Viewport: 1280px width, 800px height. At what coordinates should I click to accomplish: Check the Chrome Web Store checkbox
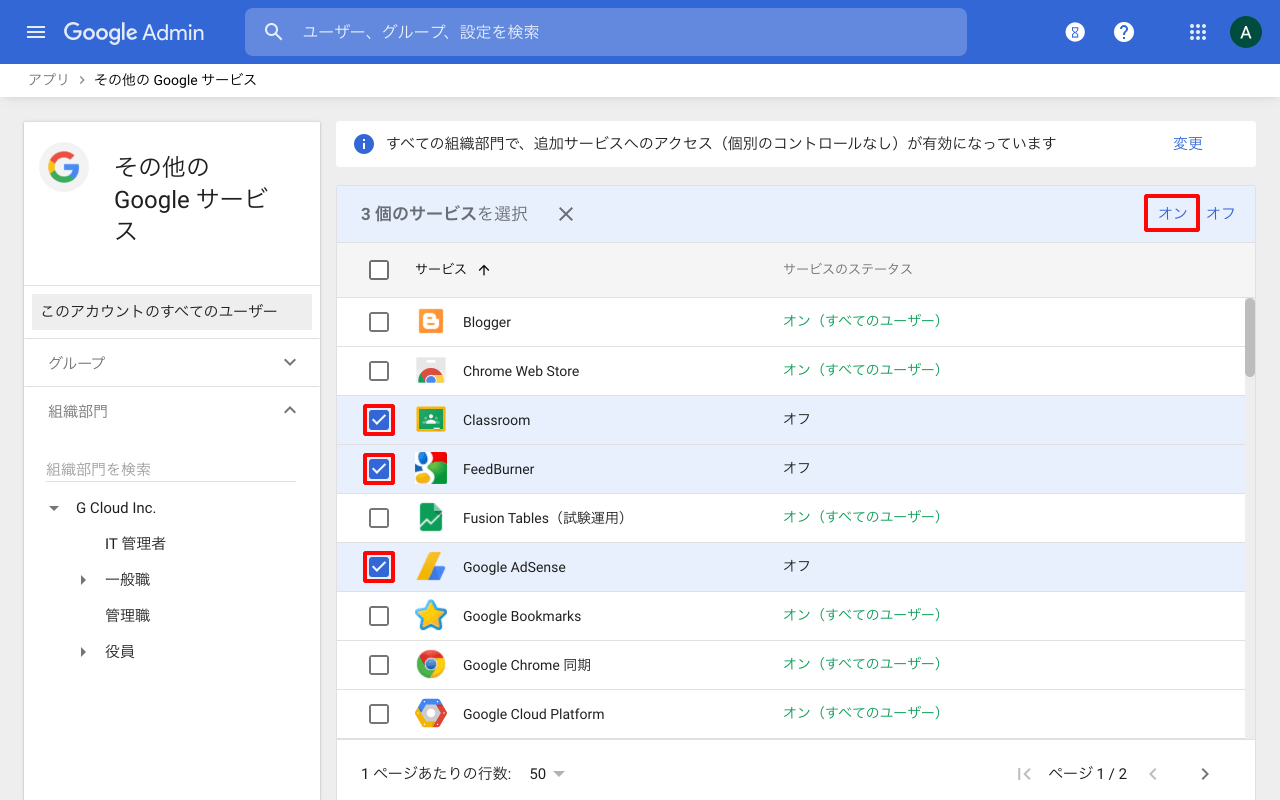point(379,371)
